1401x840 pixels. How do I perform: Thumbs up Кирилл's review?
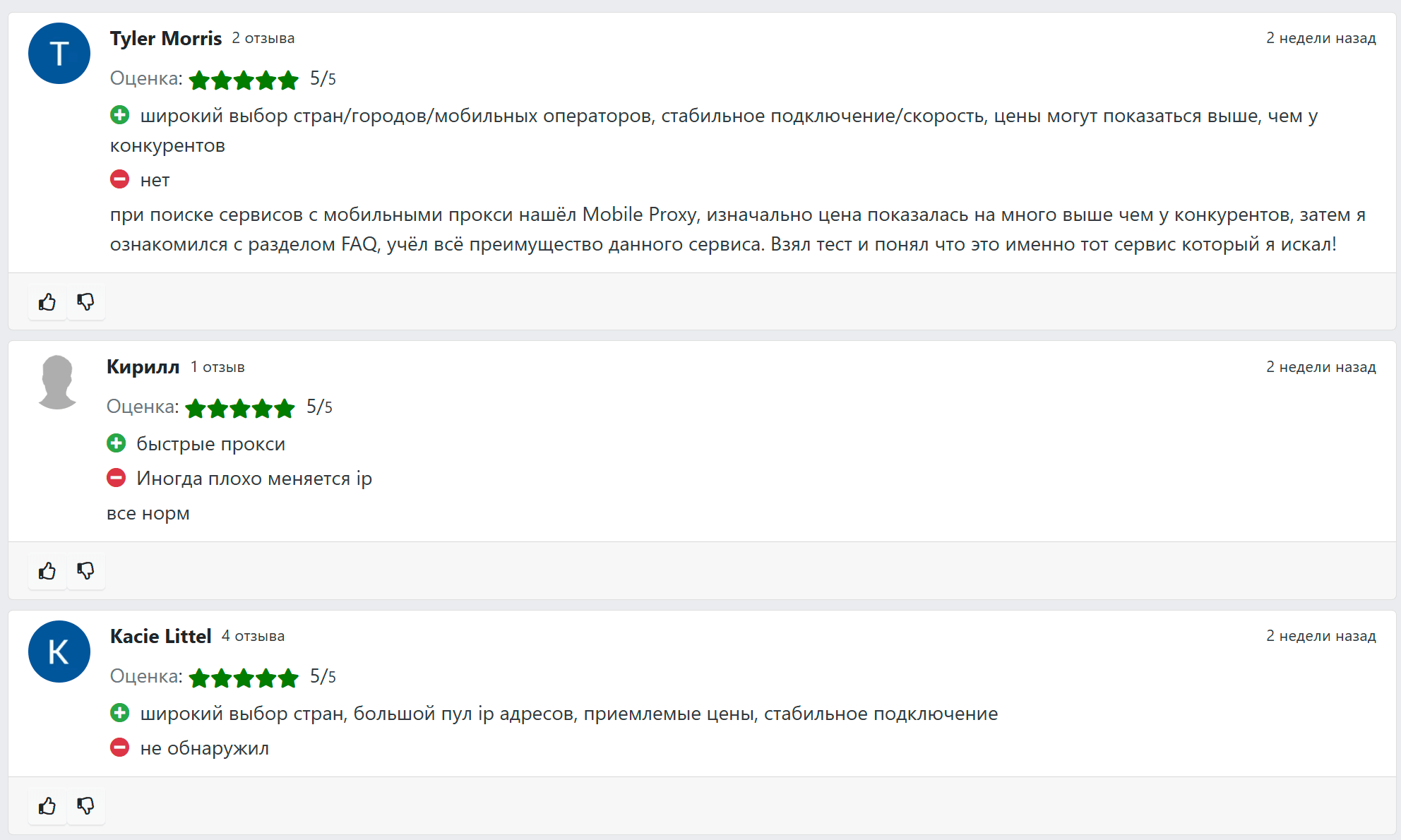[47, 571]
